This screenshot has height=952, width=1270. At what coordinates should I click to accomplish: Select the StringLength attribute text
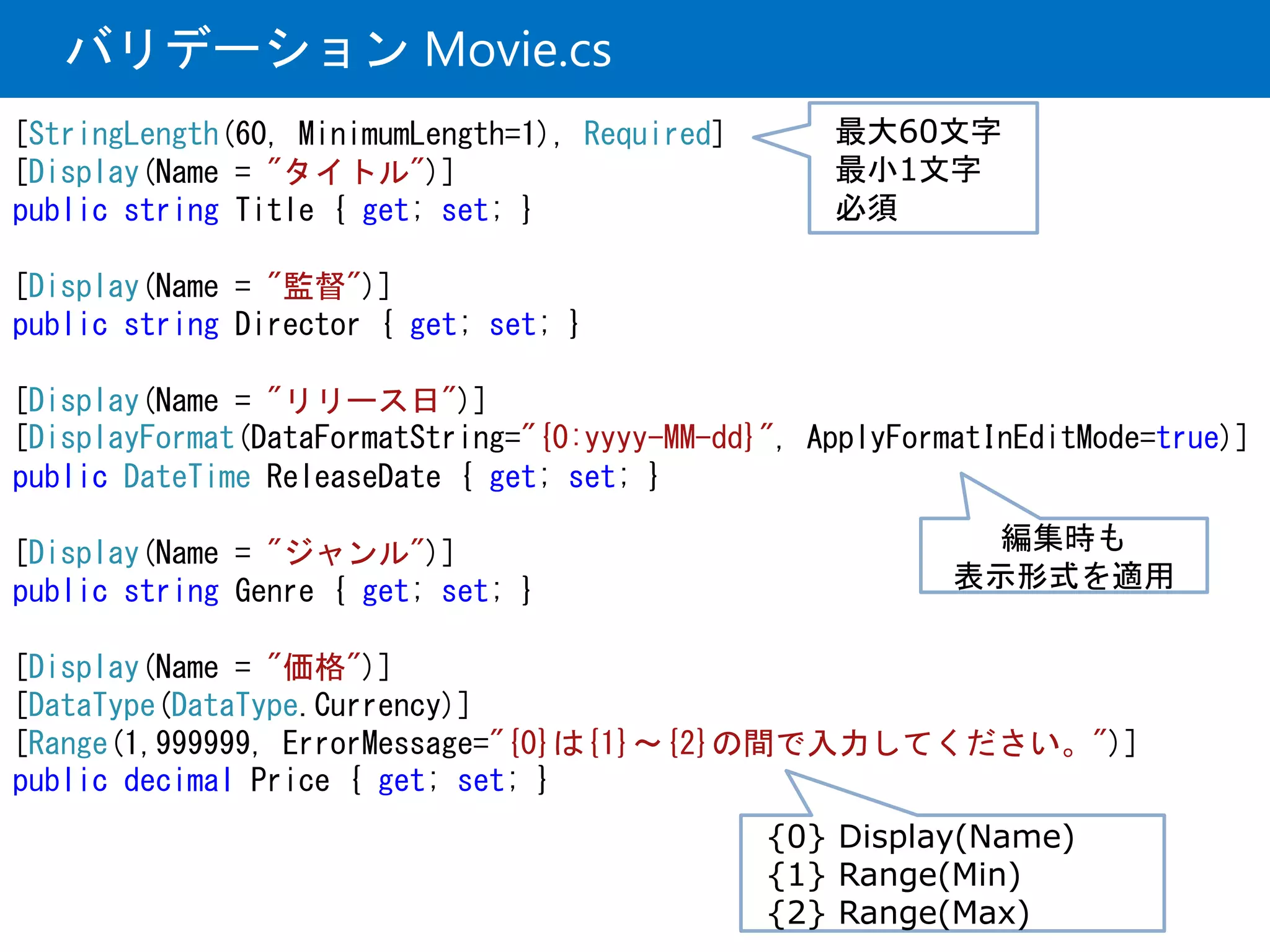tap(123, 134)
